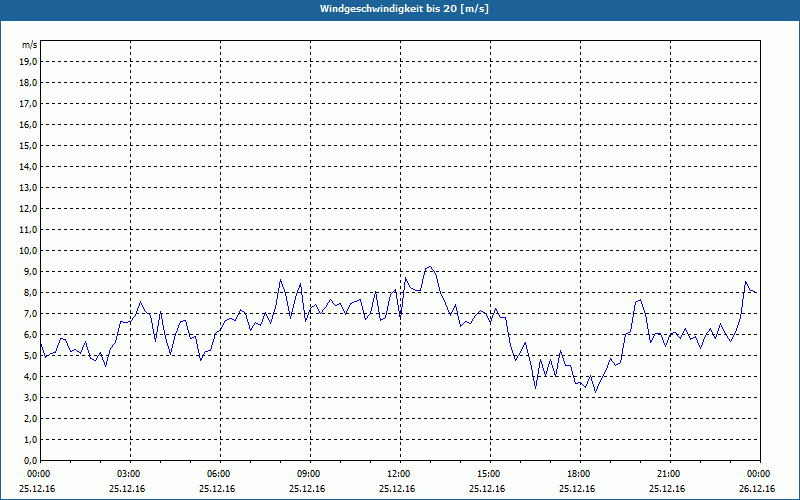Click the wind speed minimum near 18:30
Image resolution: width=800 pixels, height=500 pixels.
click(x=595, y=392)
